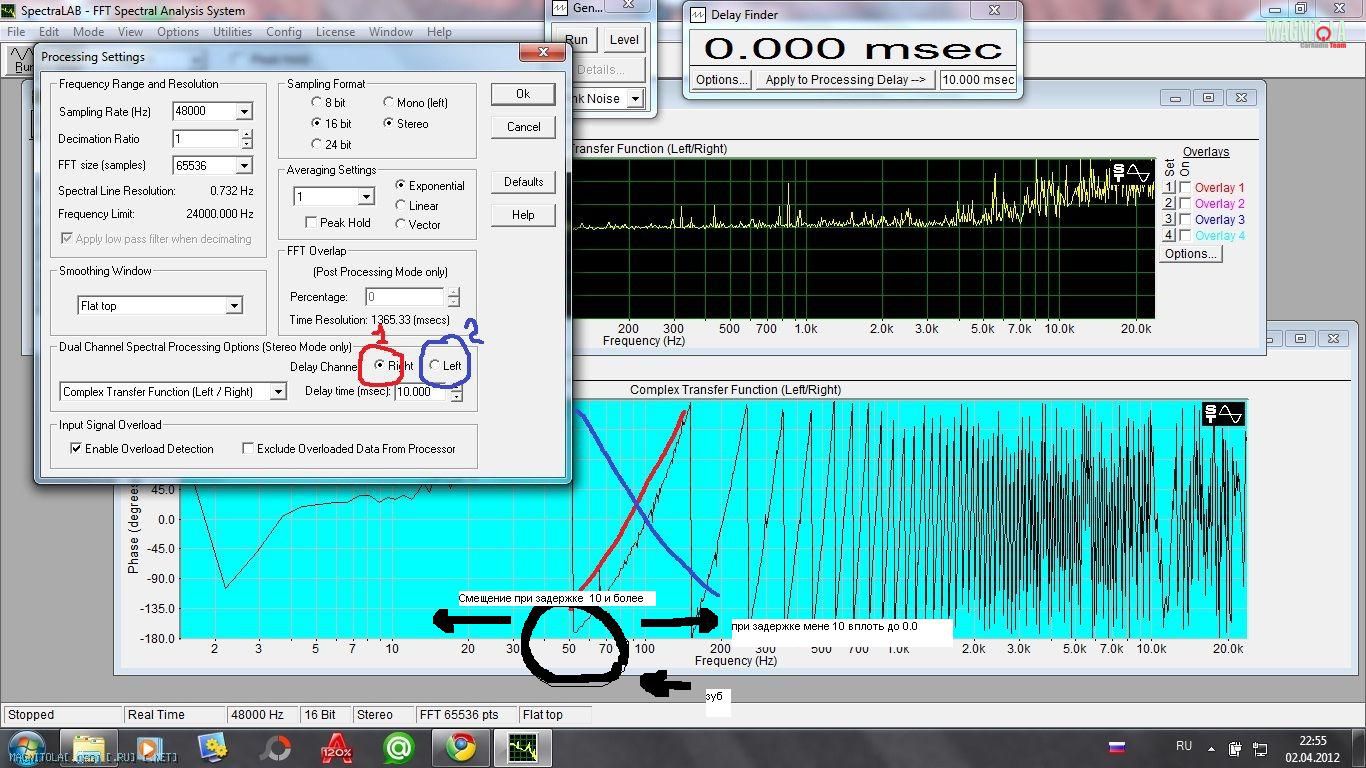Click the Delay time (msec) input field
This screenshot has height=768, width=1366.
pyautogui.click(x=422, y=392)
